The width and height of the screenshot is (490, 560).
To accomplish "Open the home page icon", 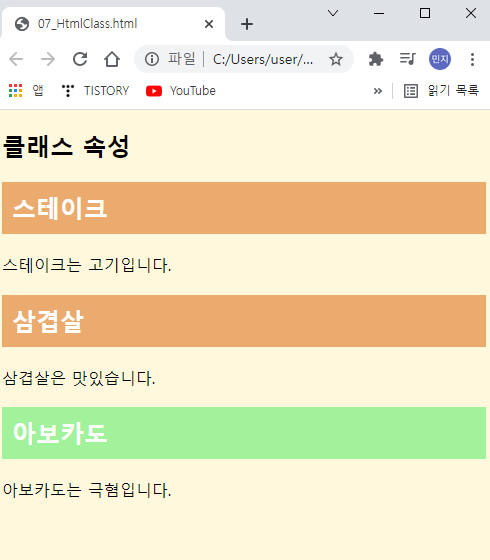I will (x=112, y=59).
